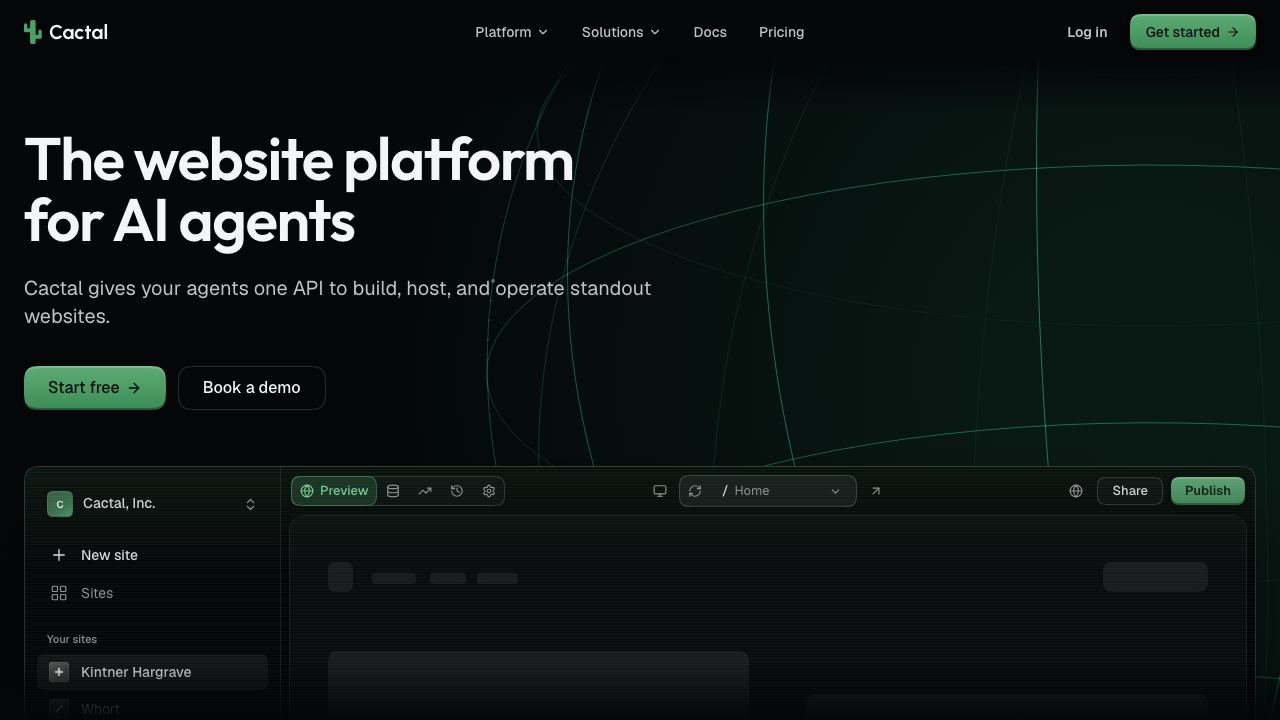Click the Log in link
This screenshot has width=1280, height=720.
click(x=1087, y=32)
